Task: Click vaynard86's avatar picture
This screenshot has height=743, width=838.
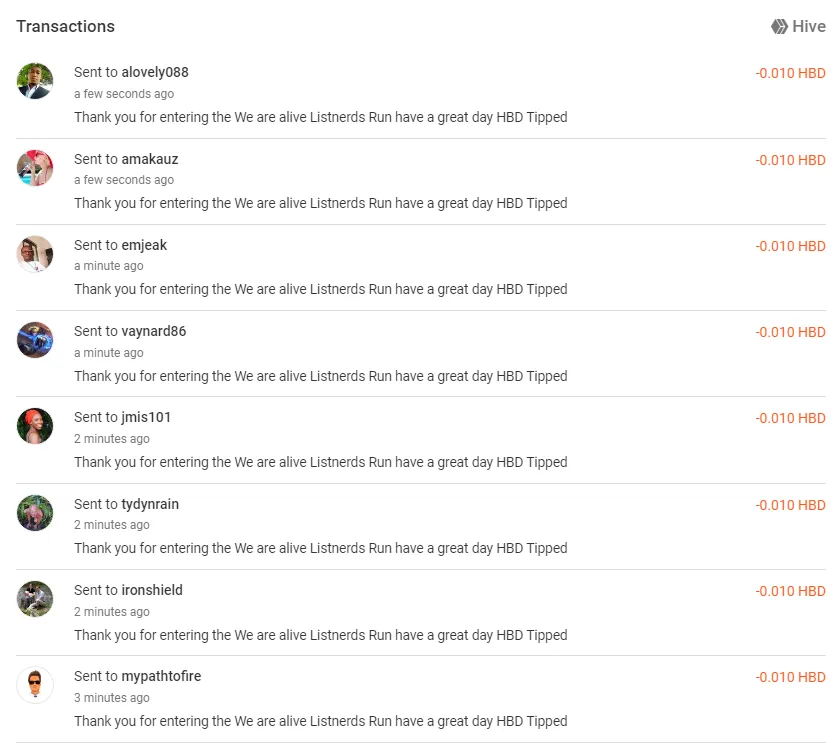Action: click(35, 340)
